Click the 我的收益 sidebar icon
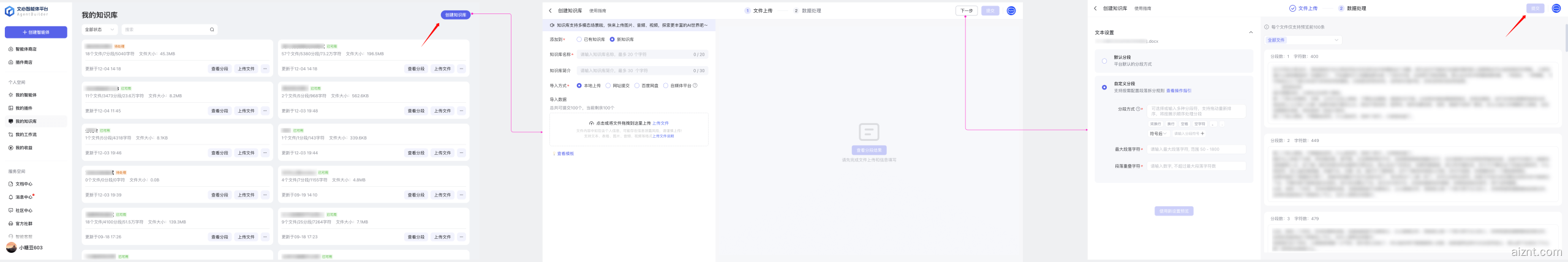Screen dimensions: 1568x262 click(x=10, y=148)
